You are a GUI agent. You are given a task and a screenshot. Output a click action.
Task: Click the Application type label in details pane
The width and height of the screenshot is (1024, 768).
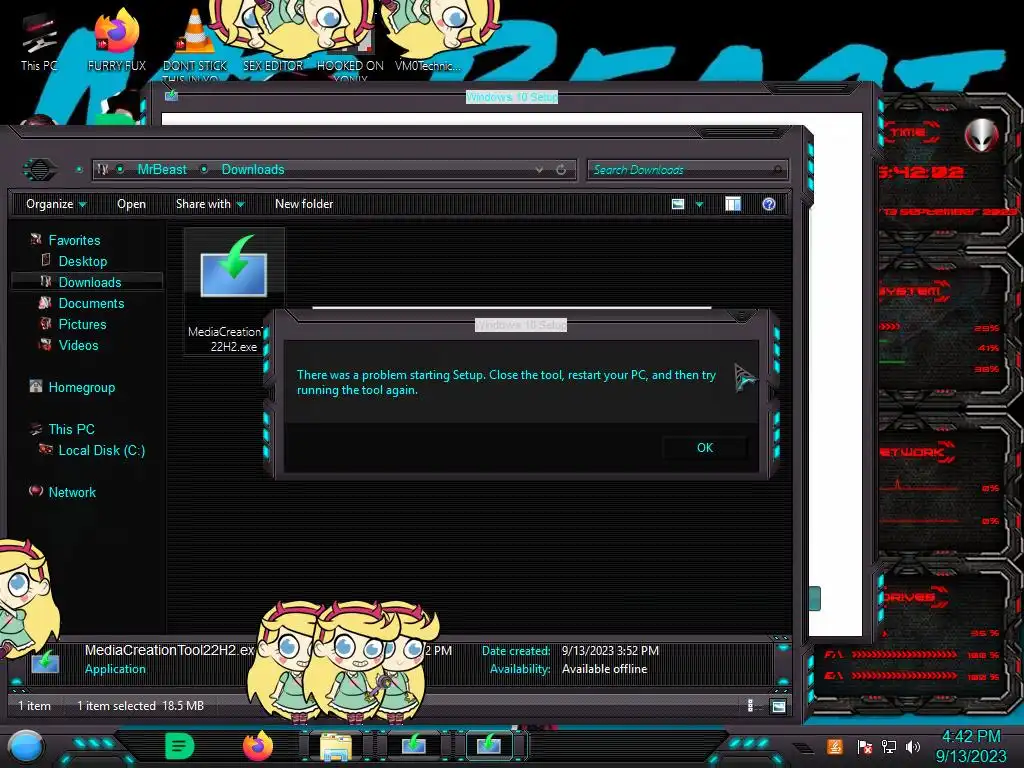pos(115,669)
